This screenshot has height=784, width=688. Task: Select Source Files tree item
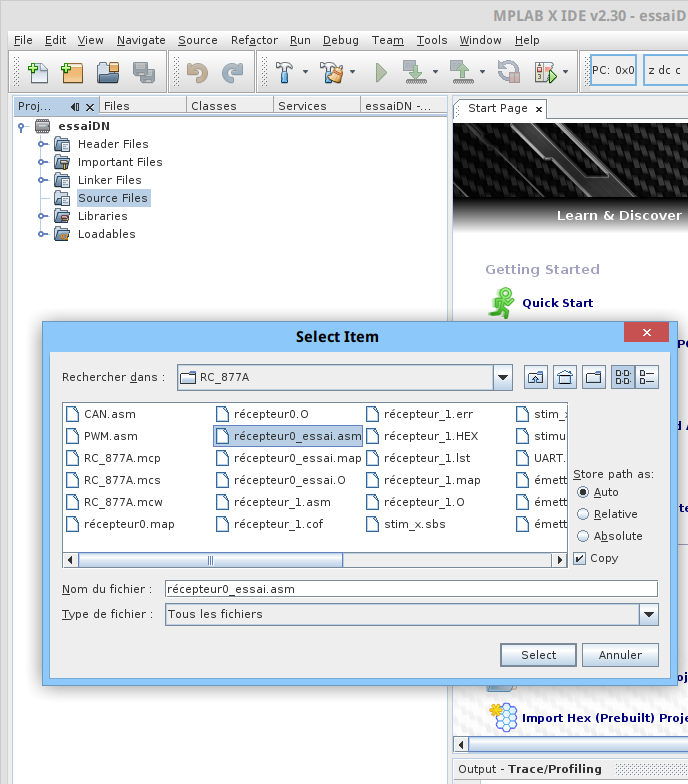coord(112,198)
